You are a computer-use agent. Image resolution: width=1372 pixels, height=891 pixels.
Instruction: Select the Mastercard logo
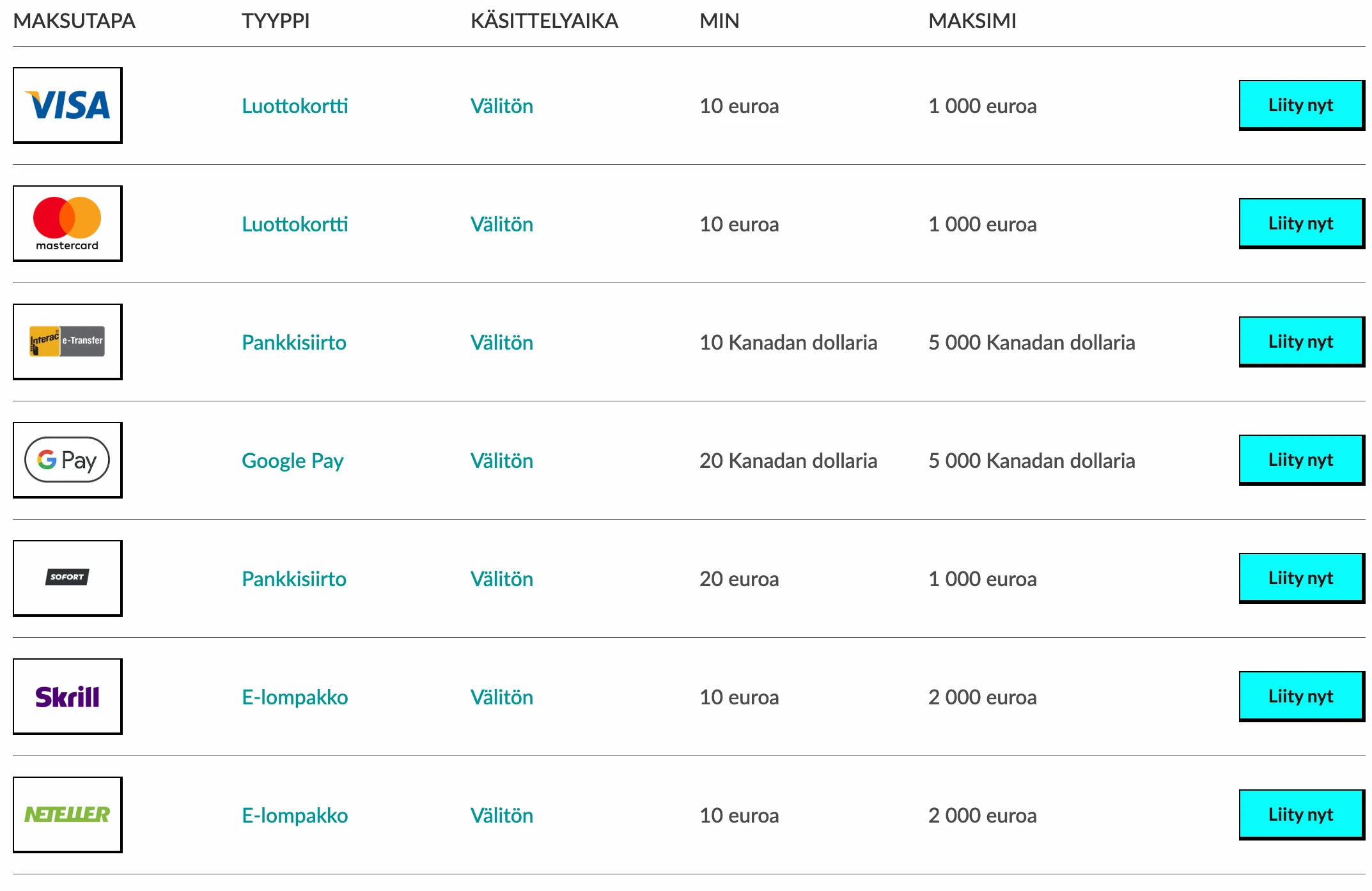click(68, 223)
